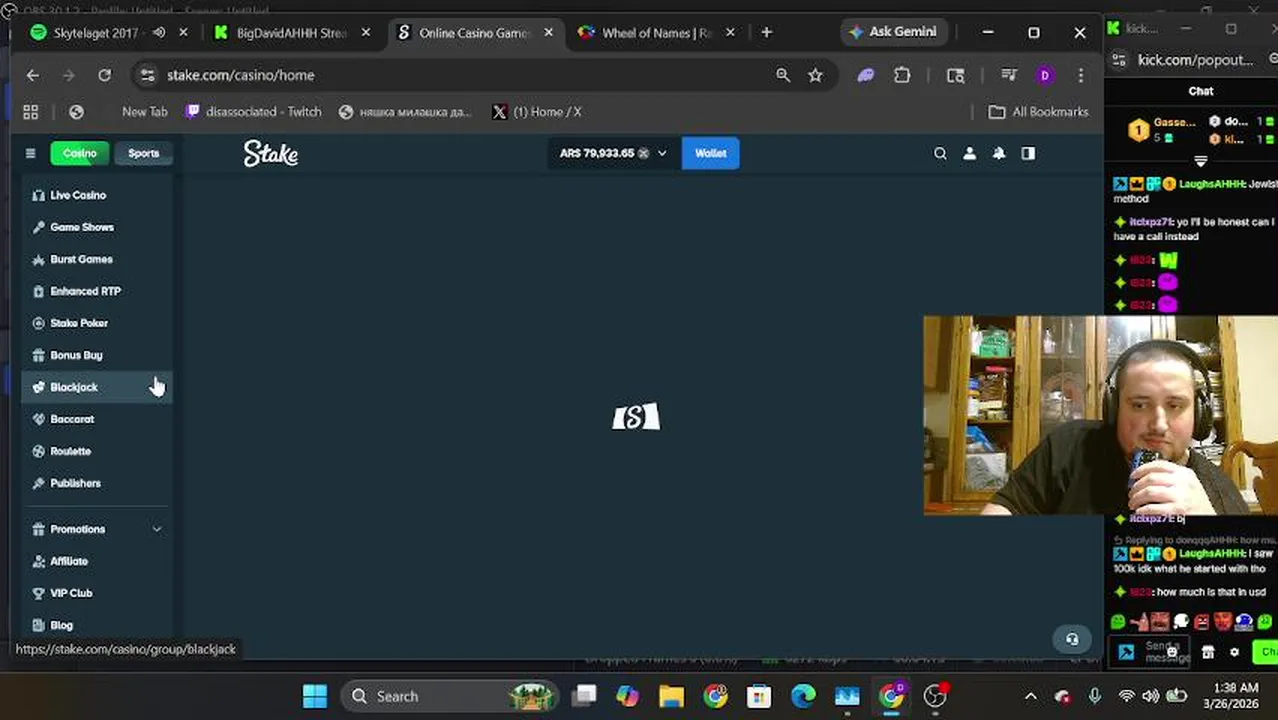Select the Casino tab button
The image size is (1278, 720).
click(x=79, y=153)
